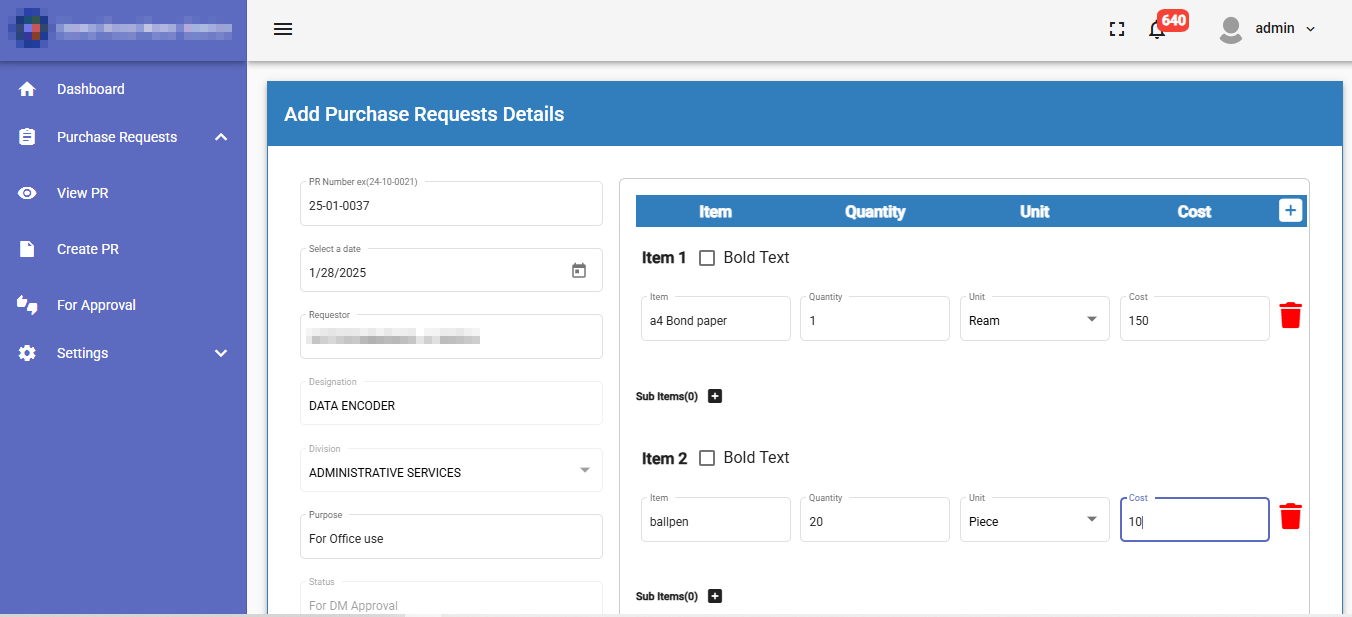This screenshot has height=617, width=1352.
Task: Add sub item under Item 1
Action: [x=714, y=396]
